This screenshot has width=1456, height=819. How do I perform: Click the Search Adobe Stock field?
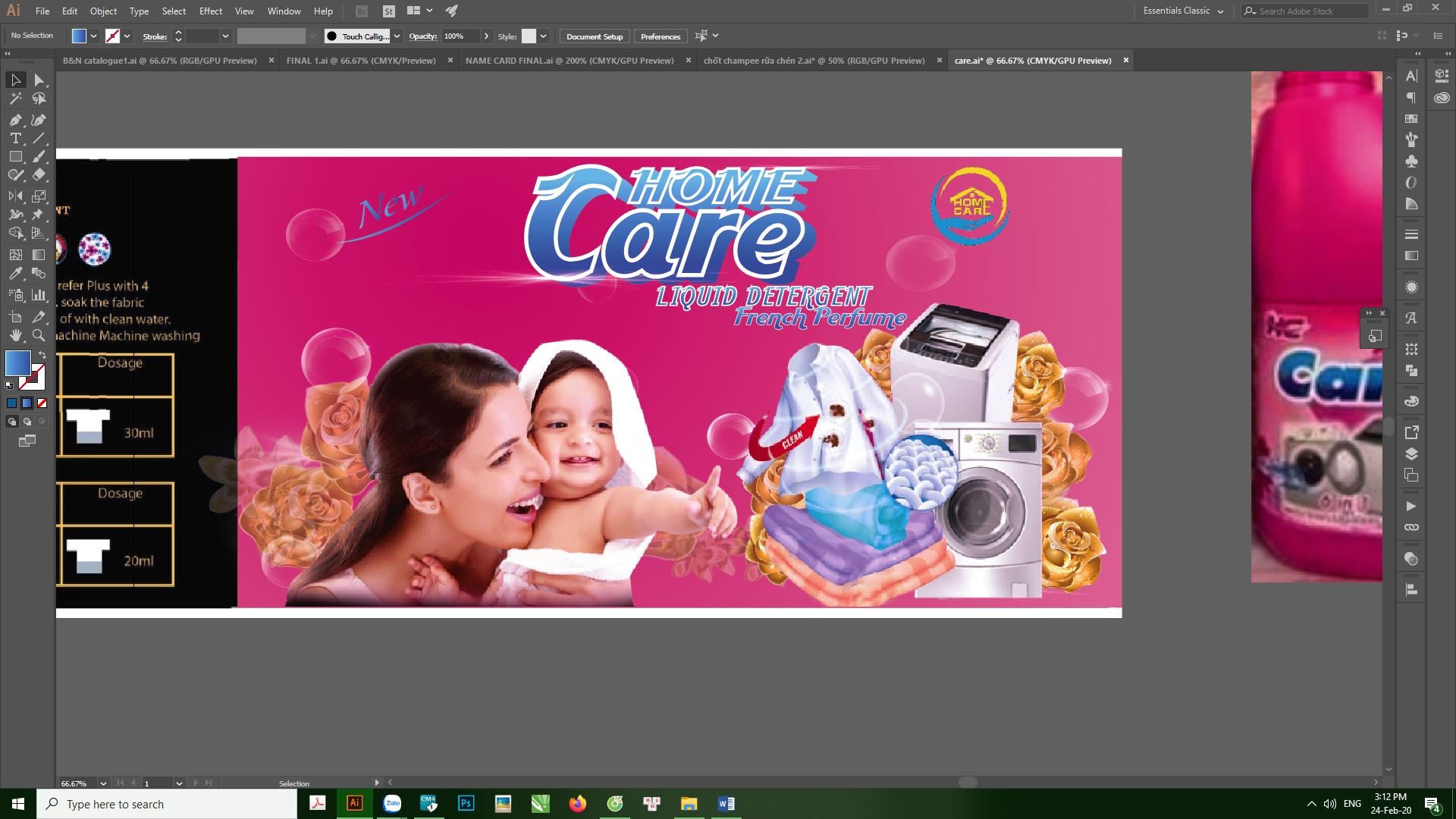1304,11
